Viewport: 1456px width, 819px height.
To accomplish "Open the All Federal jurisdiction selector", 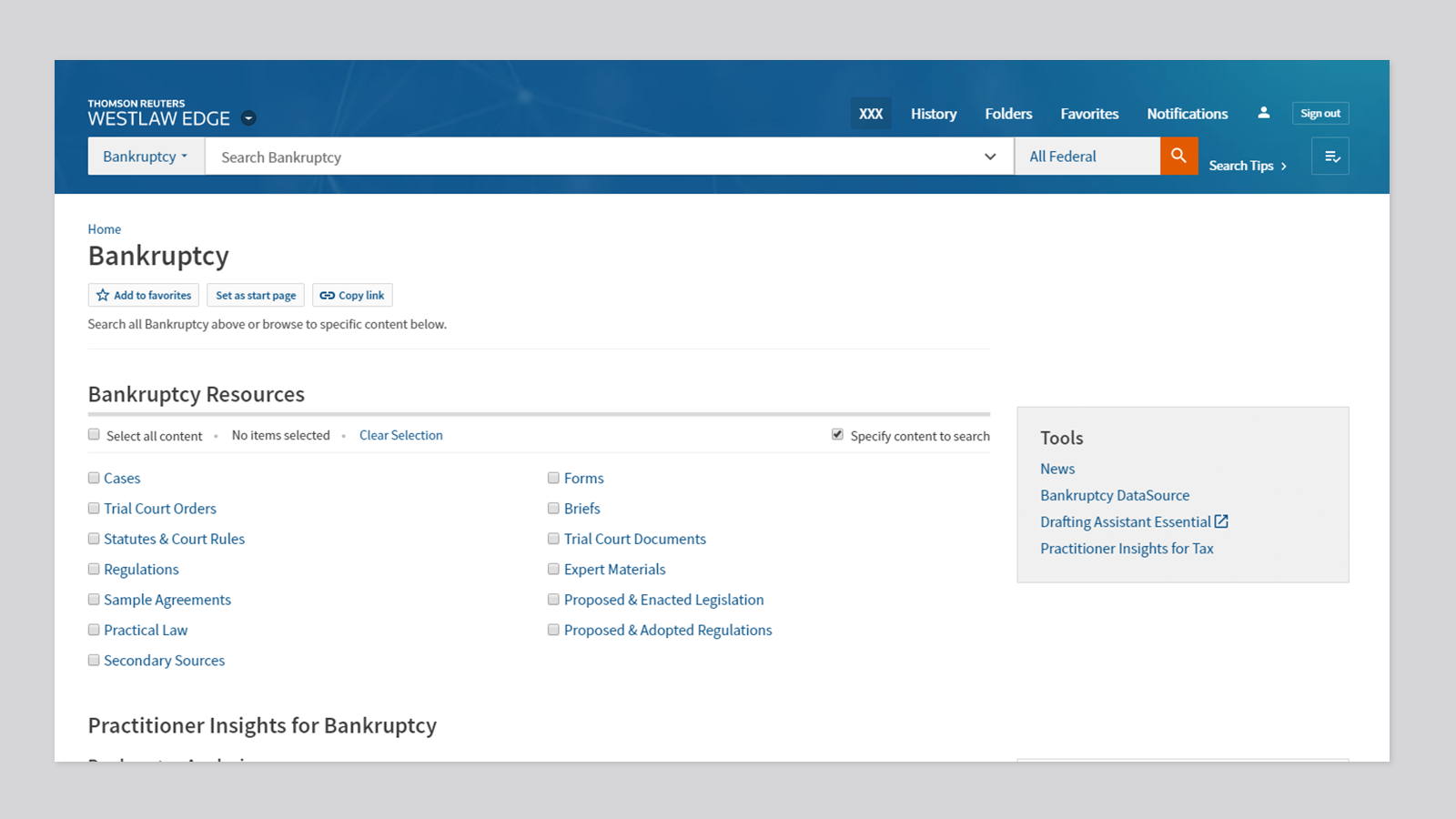I will (1087, 157).
